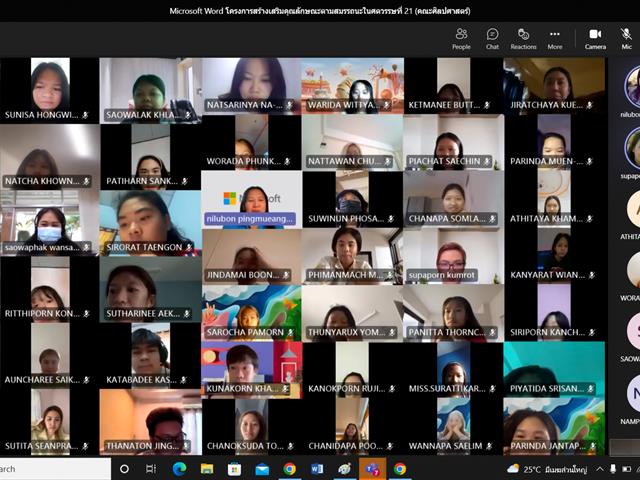The height and width of the screenshot is (480, 640).
Task: Select supaporn kumrot's video tile
Action: tap(453, 256)
